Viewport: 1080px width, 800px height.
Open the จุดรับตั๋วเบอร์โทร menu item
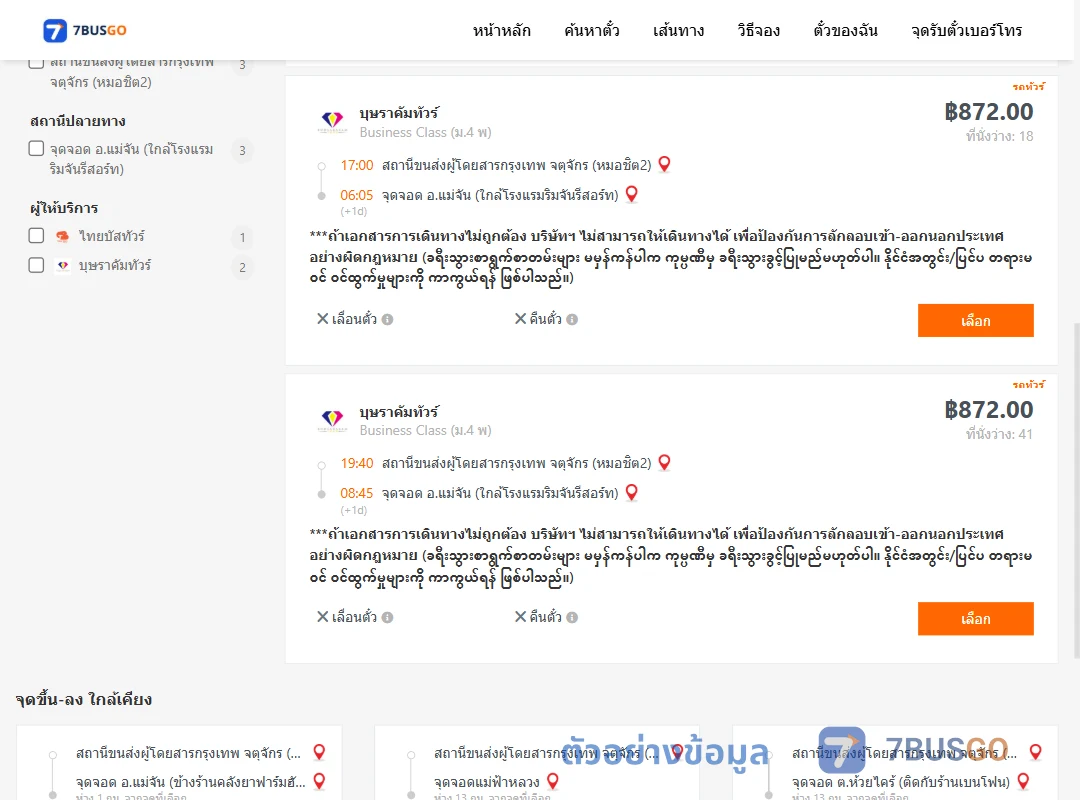point(966,30)
